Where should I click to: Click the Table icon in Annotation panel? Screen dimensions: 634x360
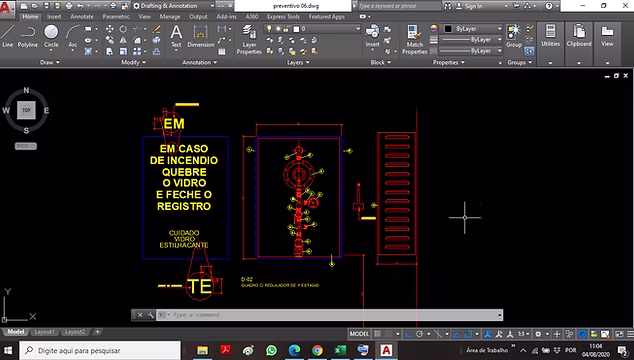[222, 51]
